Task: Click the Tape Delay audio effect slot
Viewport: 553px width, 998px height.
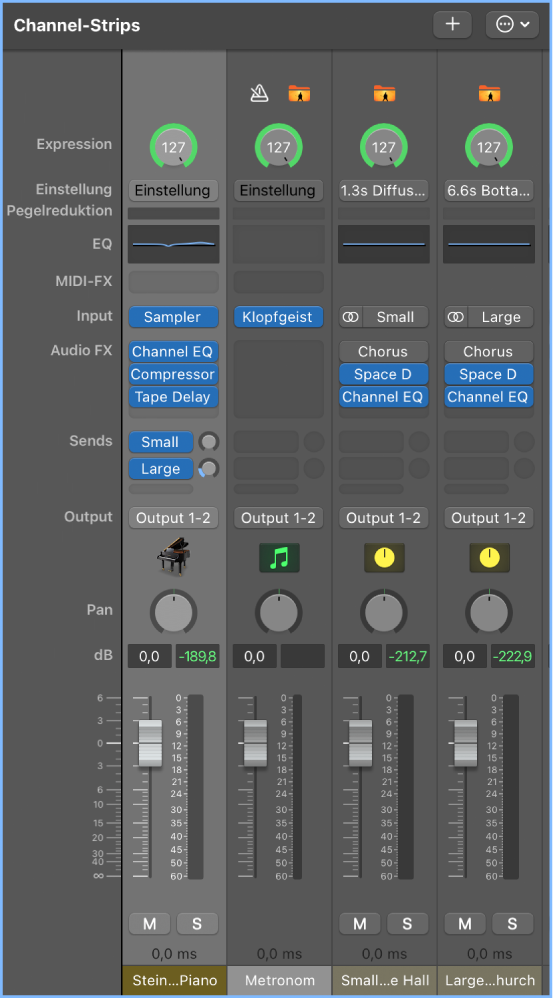Action: (x=173, y=397)
